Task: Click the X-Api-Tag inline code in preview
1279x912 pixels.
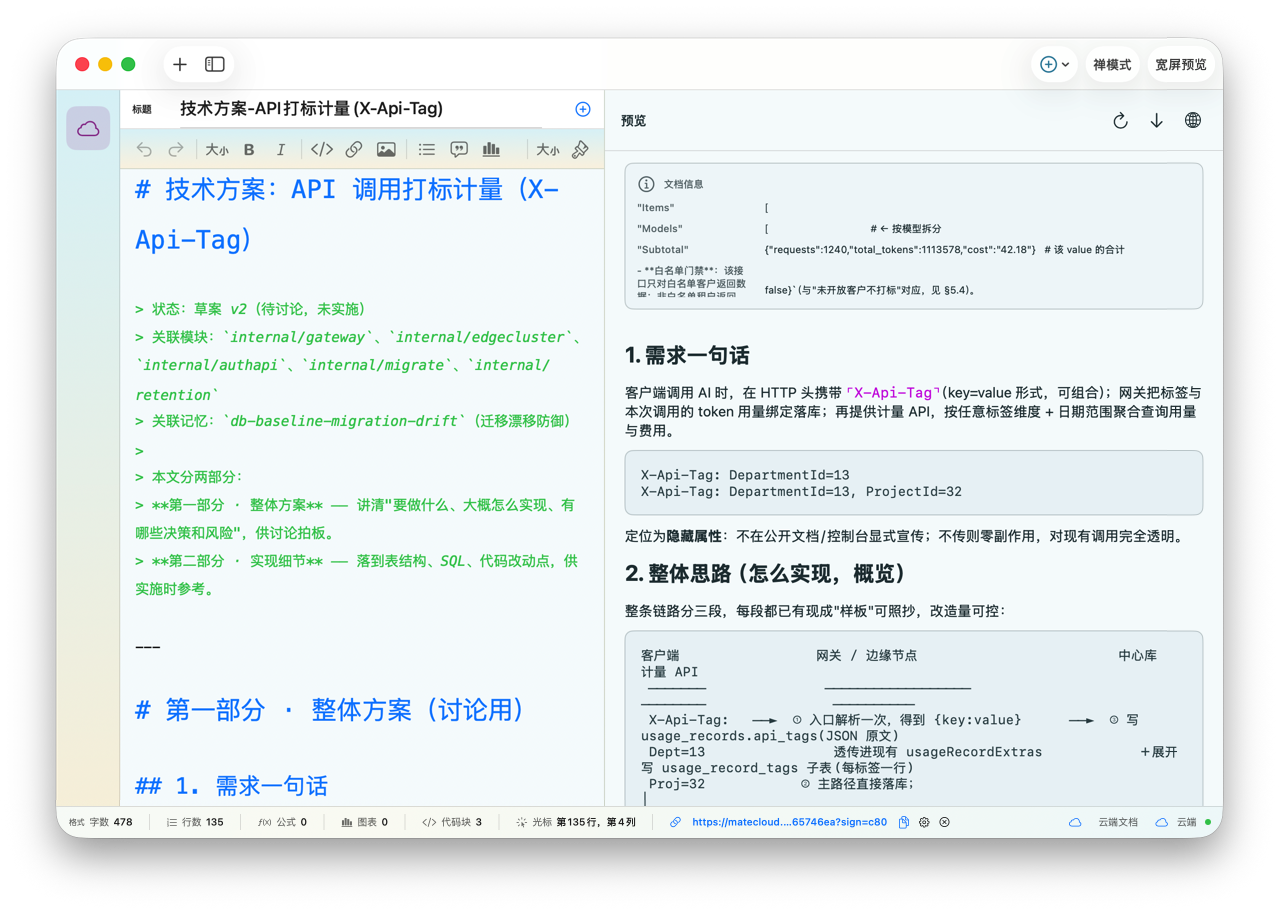Action: point(893,393)
